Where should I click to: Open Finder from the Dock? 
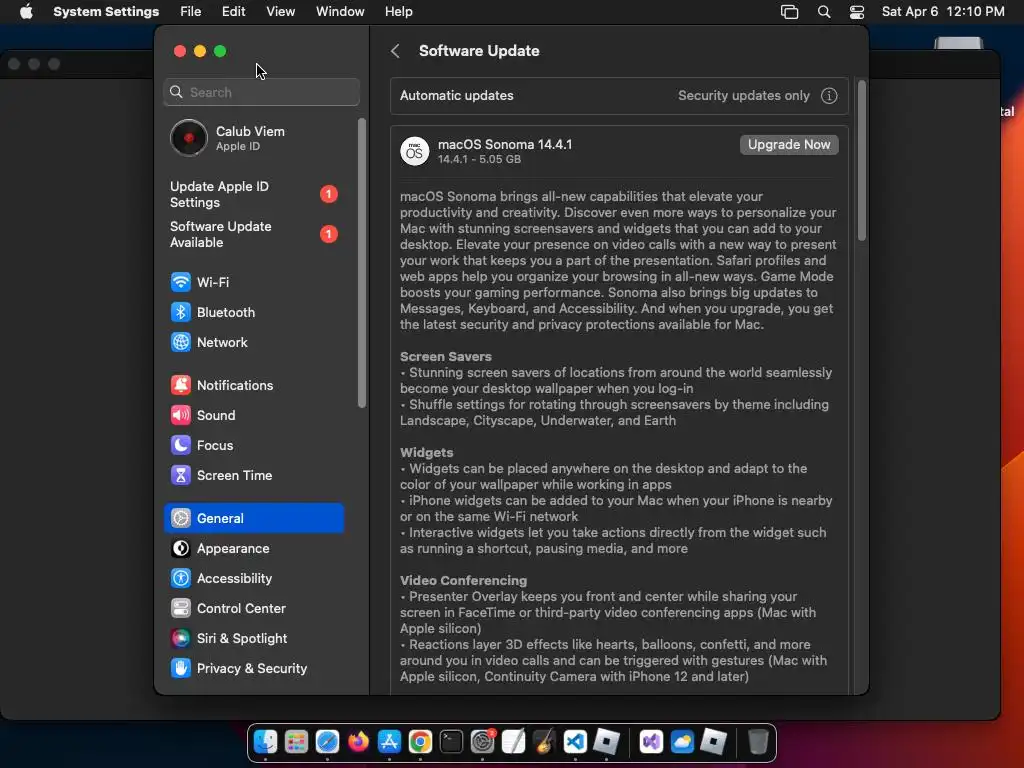265,742
